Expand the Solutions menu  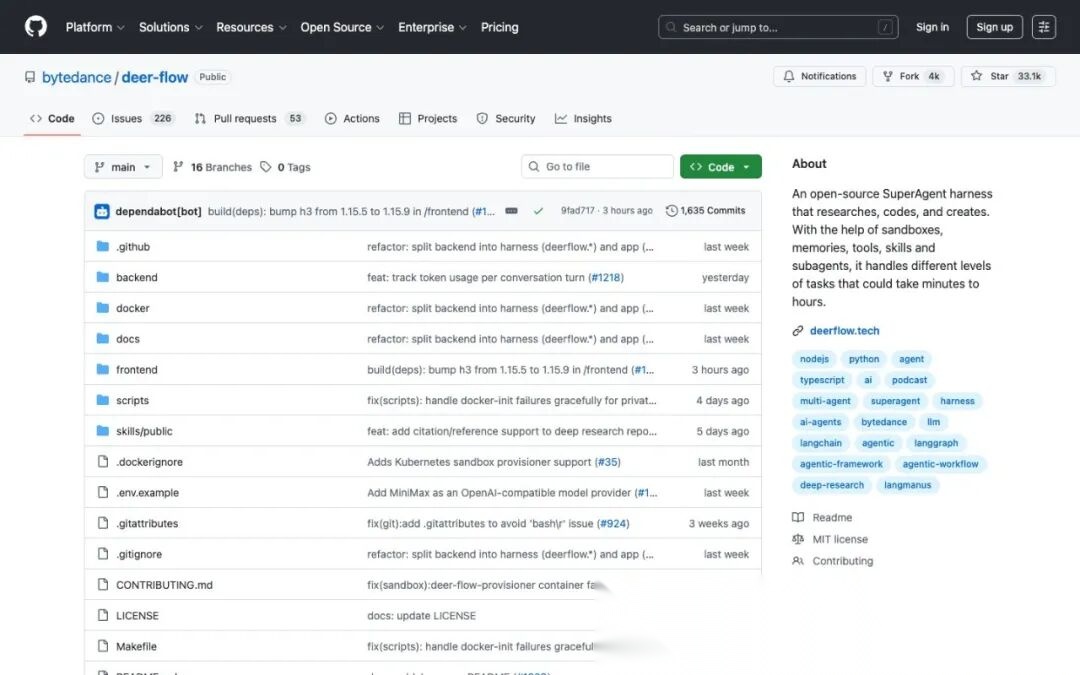[x=171, y=28]
